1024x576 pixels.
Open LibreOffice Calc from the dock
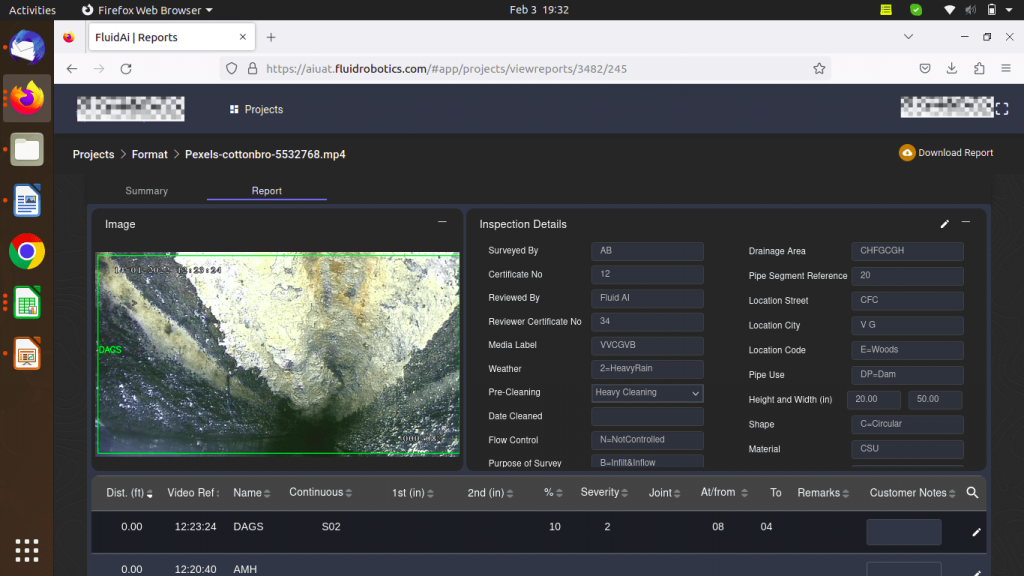coord(27,302)
